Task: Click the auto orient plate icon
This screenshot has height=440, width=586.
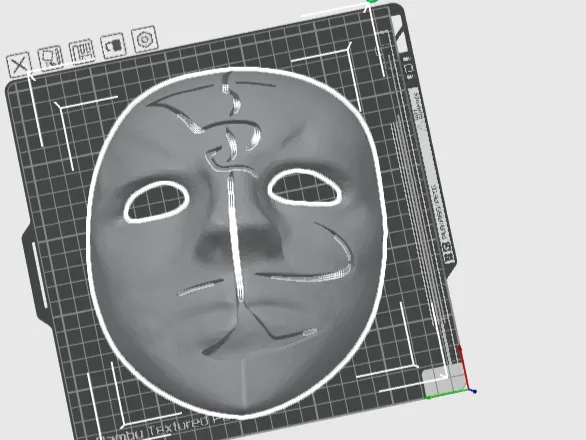Action: point(50,58)
